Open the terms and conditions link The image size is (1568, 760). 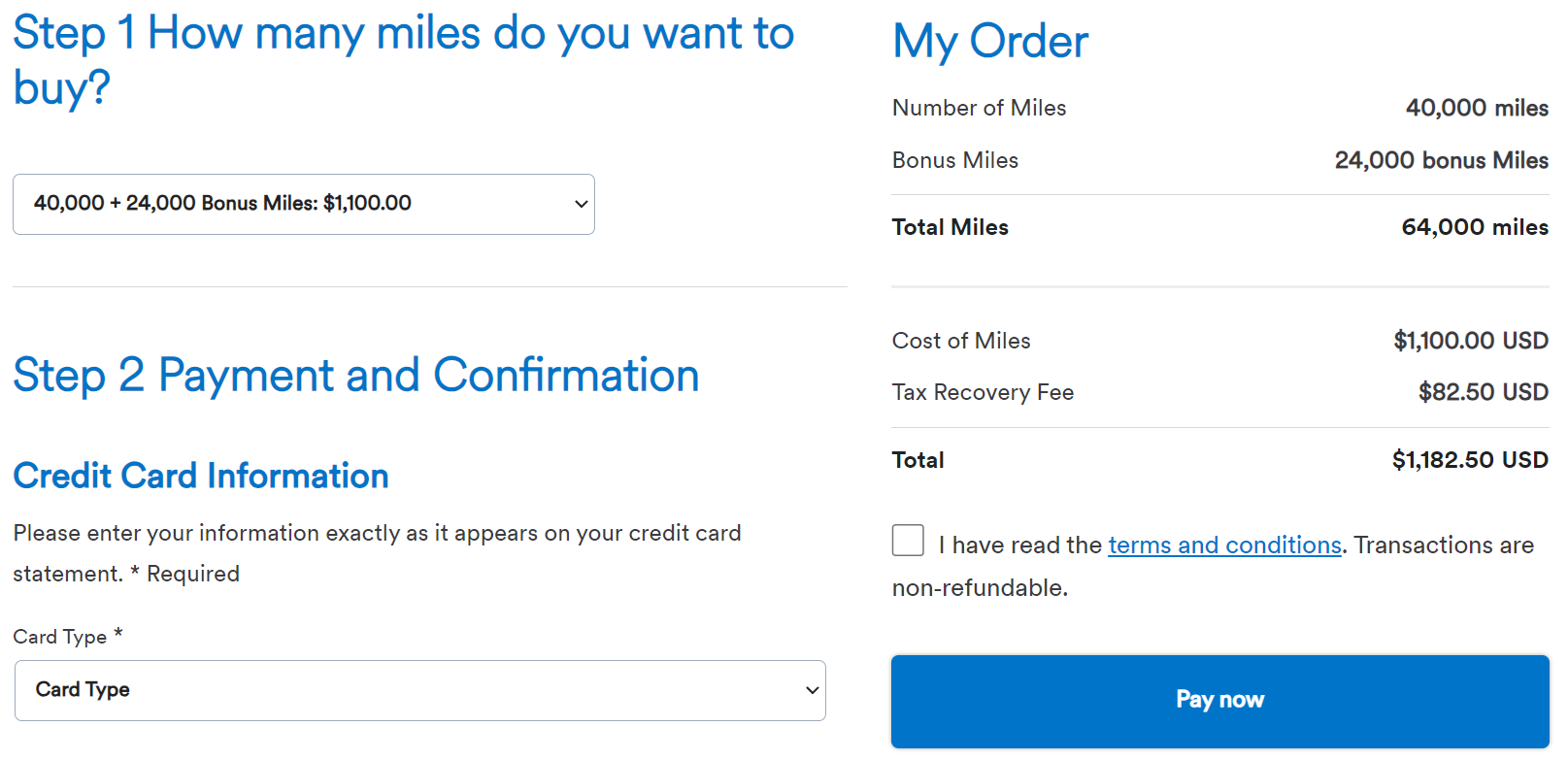click(x=1224, y=545)
